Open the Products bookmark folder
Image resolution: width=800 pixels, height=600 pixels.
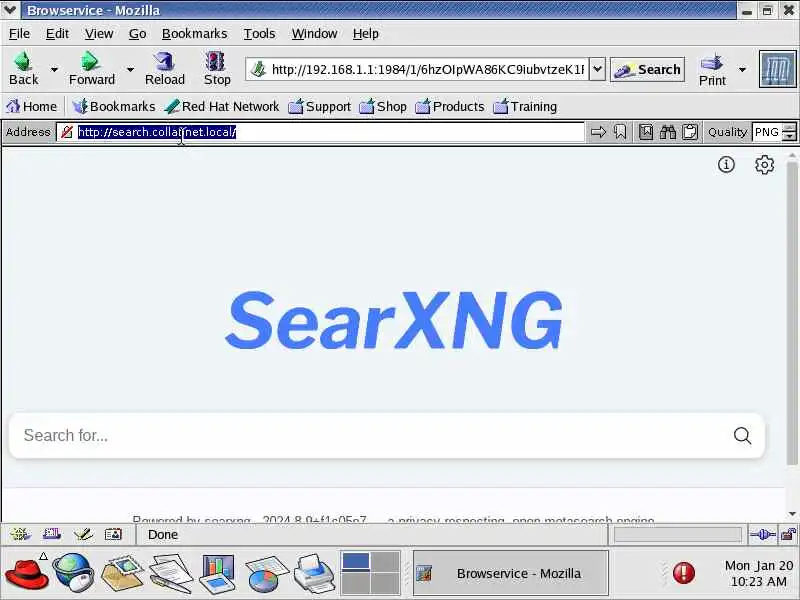(449, 107)
